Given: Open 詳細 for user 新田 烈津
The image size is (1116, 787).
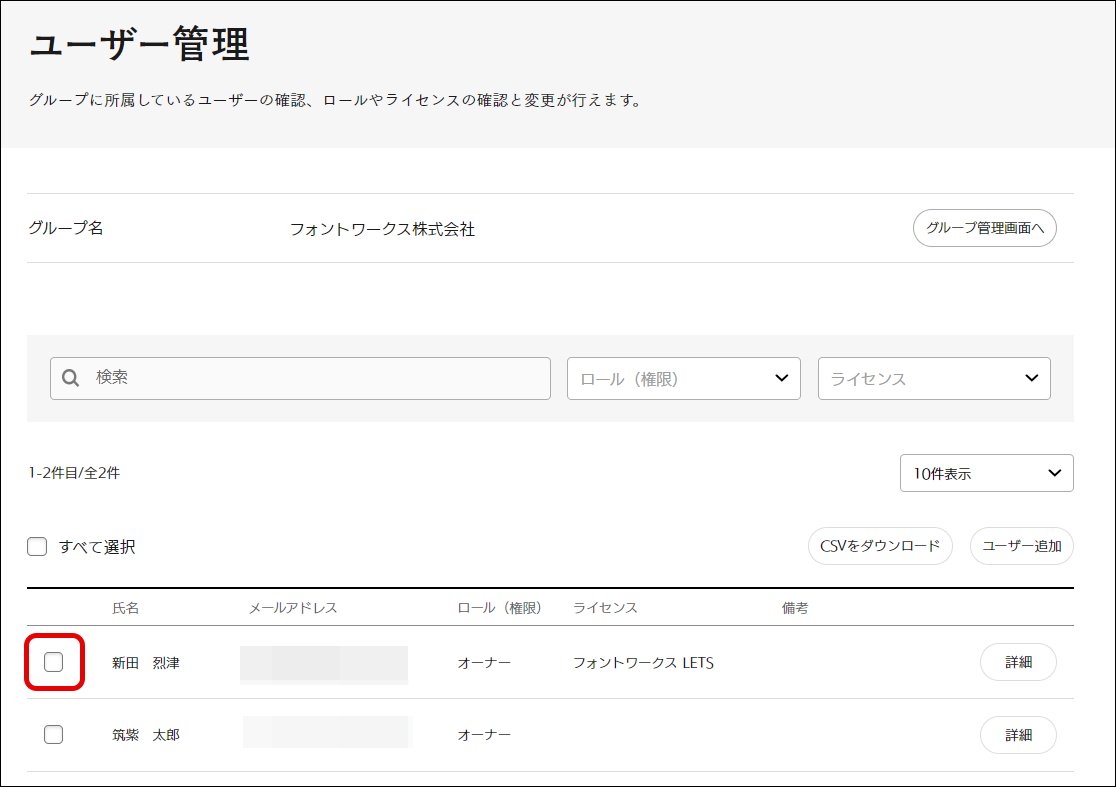Looking at the screenshot, I should pos(1018,662).
